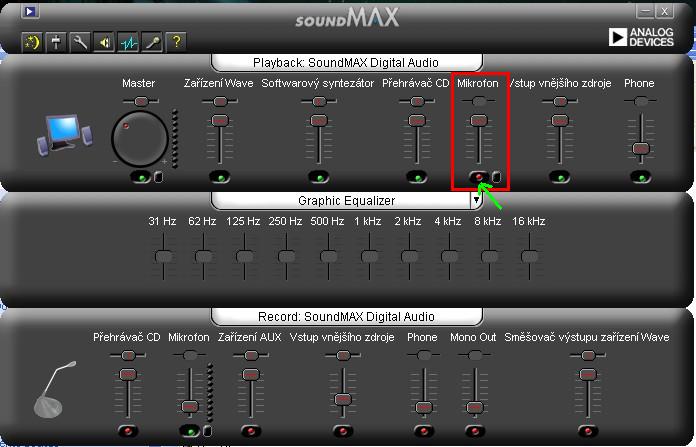This screenshot has height=447, width=696.
Task: Click the 'Směšovač výstupu zařízení Wave' label
Action: point(587,337)
